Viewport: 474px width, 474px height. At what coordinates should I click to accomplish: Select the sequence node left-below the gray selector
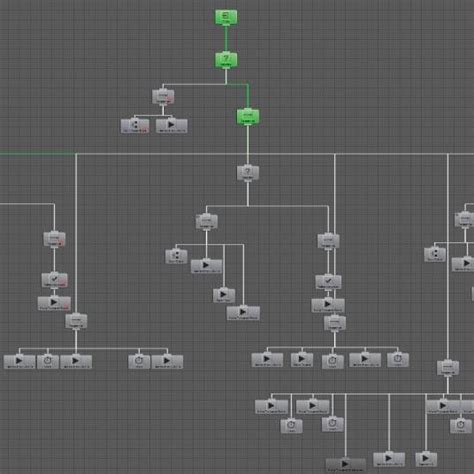coord(207,221)
